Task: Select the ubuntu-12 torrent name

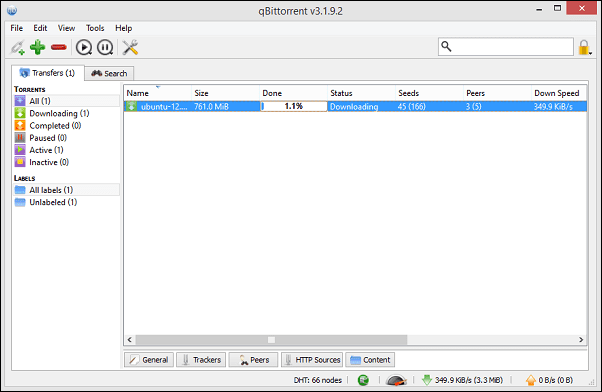Action: point(164,107)
